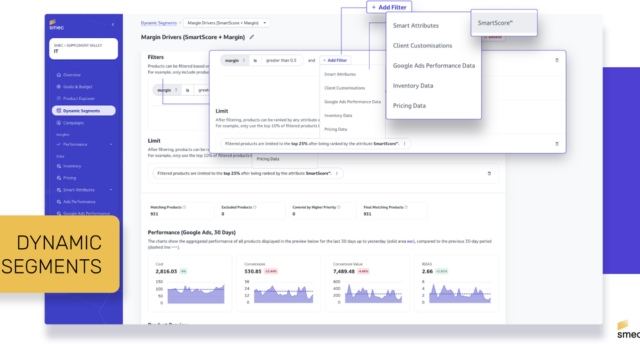Click the info icon next to Covered by Higher Priority
The height and width of the screenshot is (360, 640).
click(339, 207)
